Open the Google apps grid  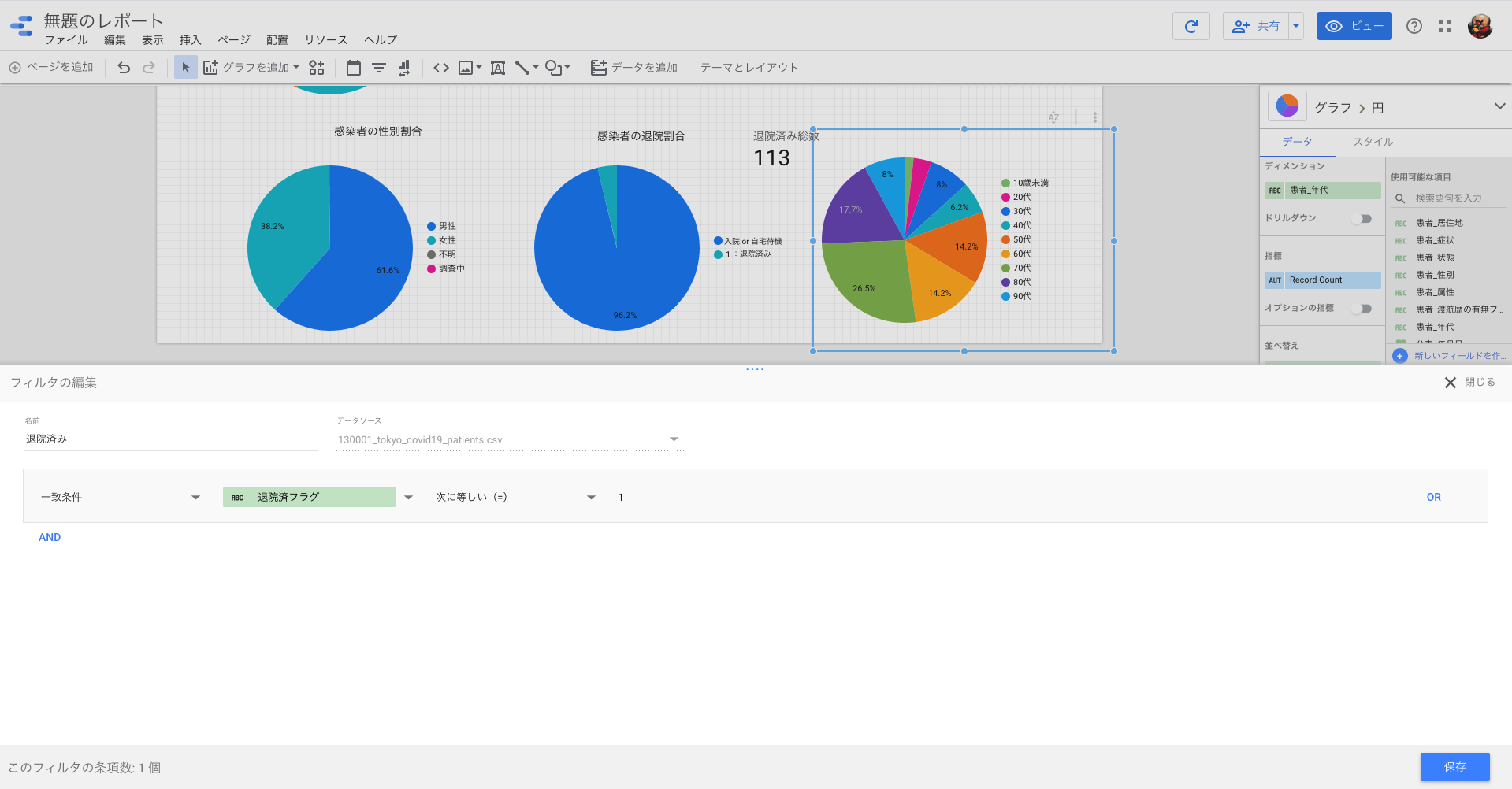tap(1445, 26)
